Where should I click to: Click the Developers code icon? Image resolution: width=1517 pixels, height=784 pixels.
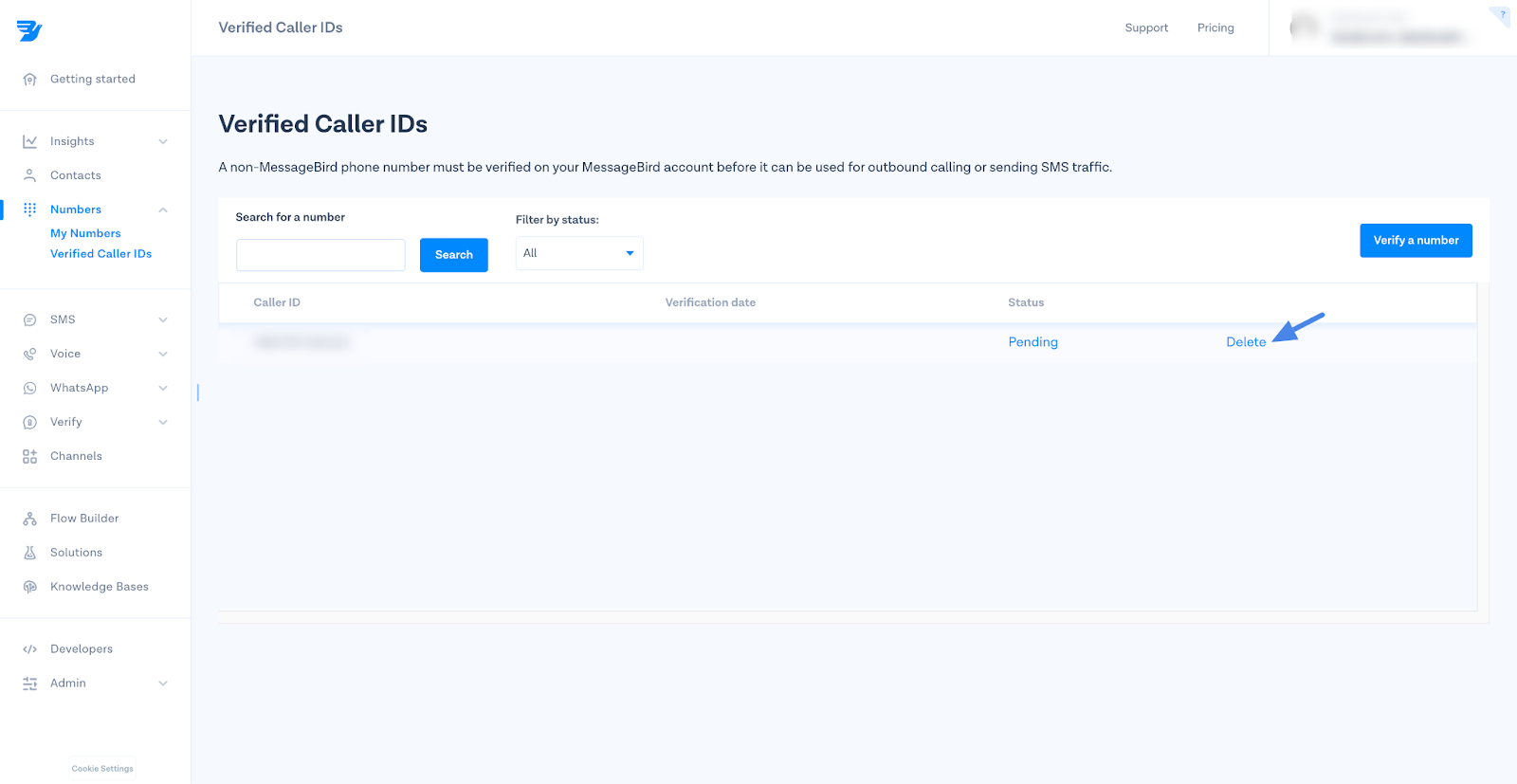(30, 649)
